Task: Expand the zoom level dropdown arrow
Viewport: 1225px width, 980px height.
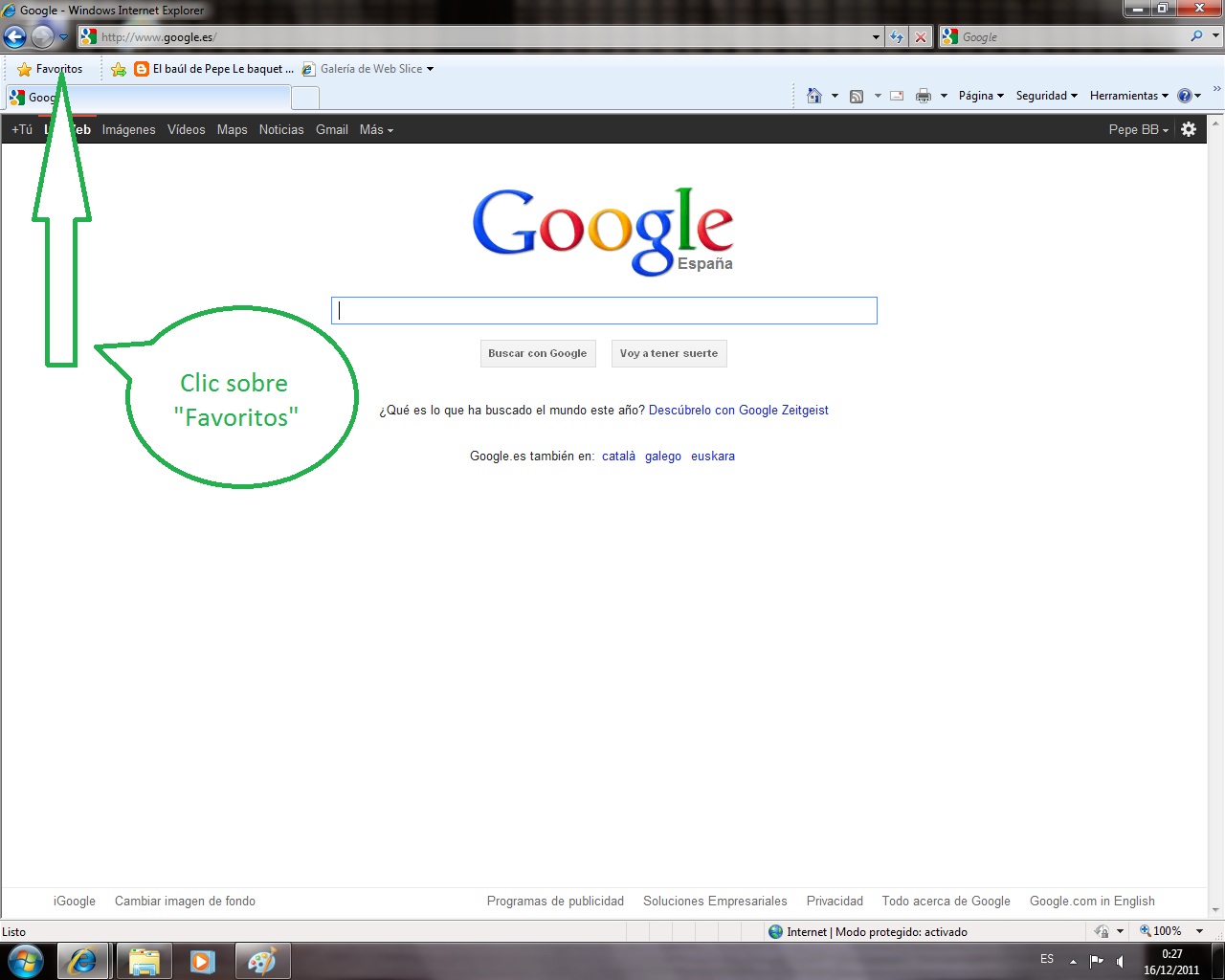Action: point(1199,931)
